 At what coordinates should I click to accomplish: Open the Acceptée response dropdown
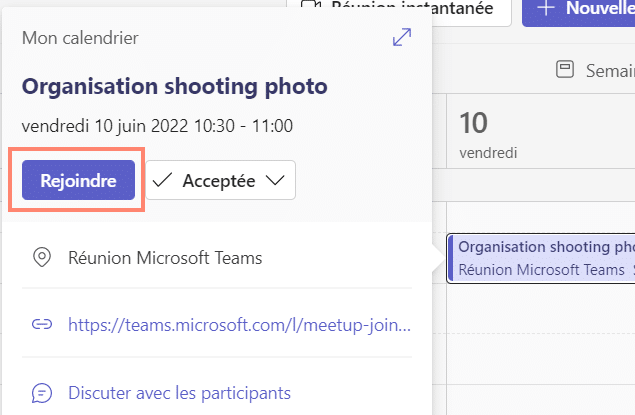click(221, 180)
